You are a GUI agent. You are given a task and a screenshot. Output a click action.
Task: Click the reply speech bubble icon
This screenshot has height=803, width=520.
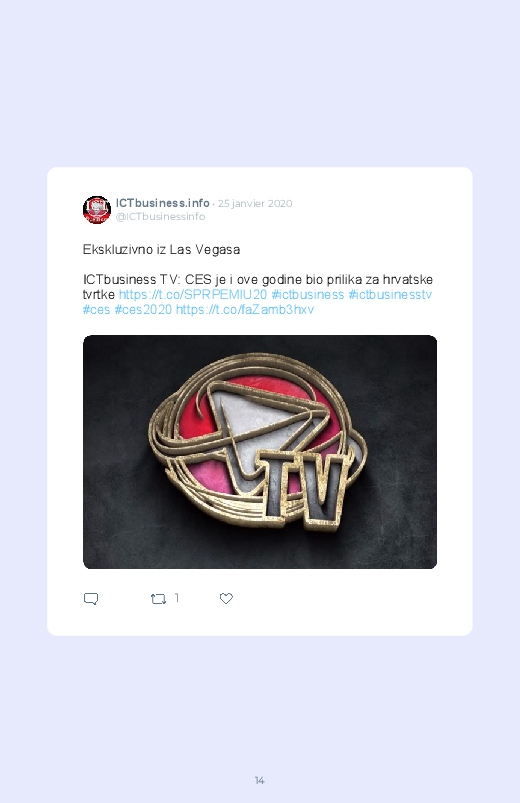91,599
